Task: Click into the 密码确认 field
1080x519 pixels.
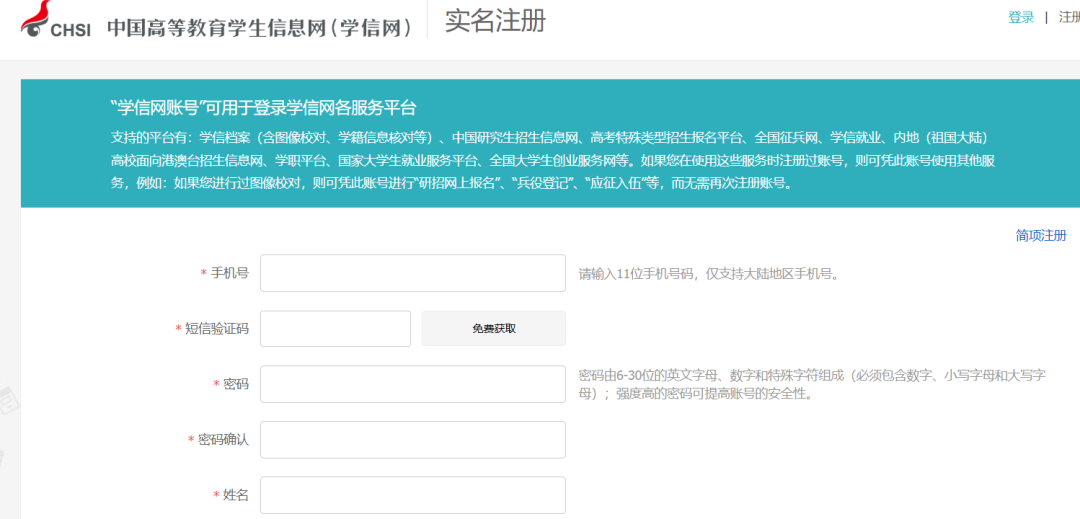Action: click(412, 440)
